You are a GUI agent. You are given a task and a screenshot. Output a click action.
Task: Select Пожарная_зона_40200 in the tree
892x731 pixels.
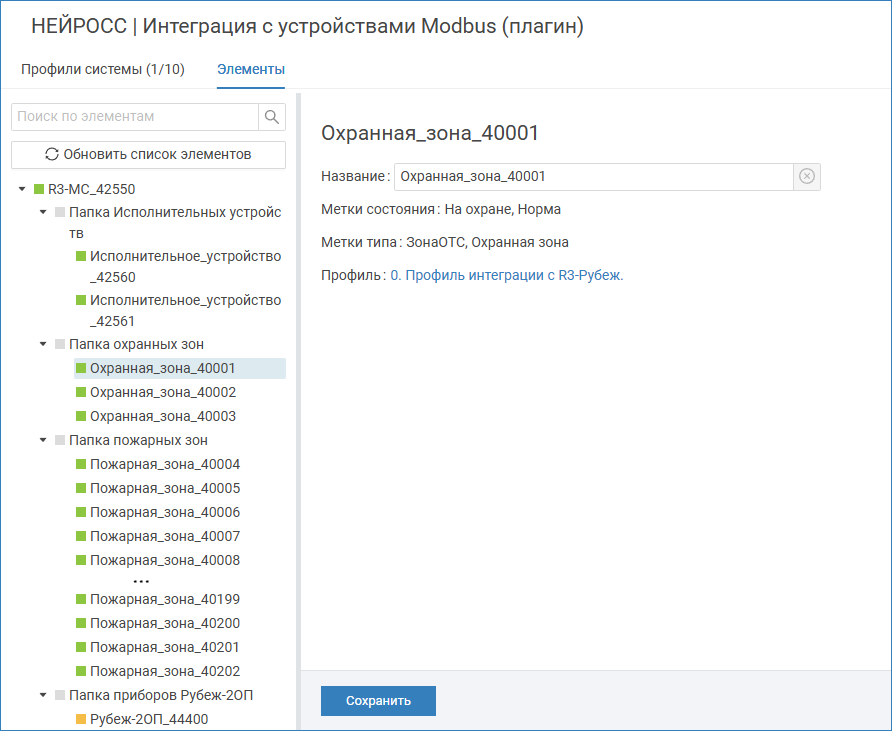164,623
